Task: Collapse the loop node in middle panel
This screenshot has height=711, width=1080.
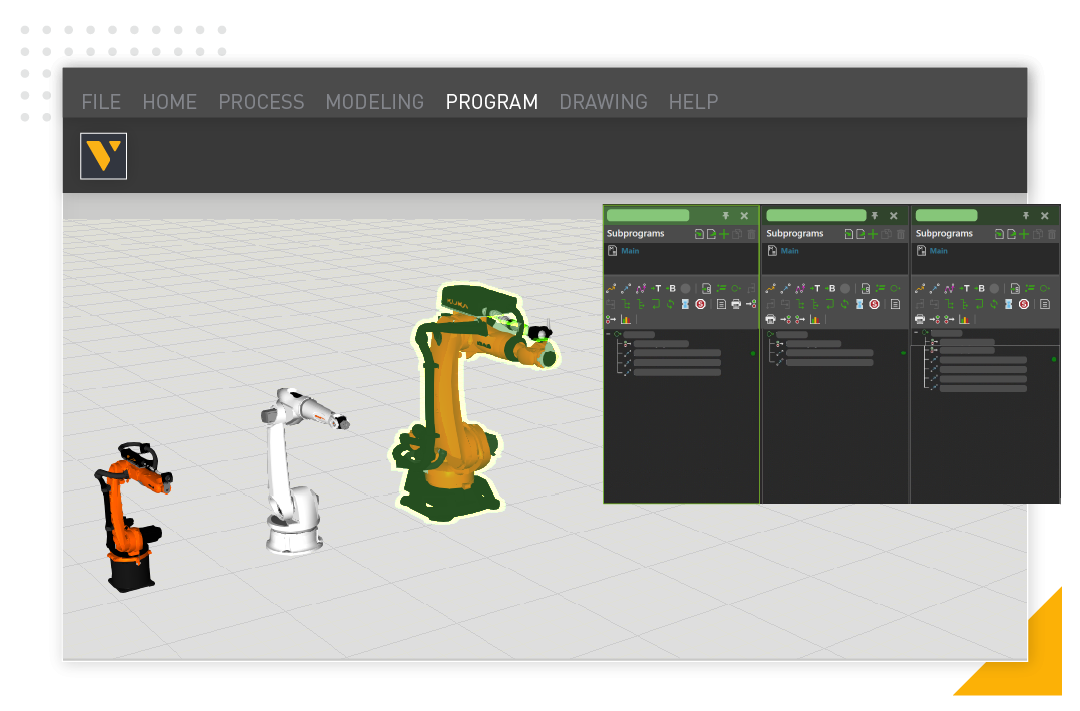Action: click(768, 336)
